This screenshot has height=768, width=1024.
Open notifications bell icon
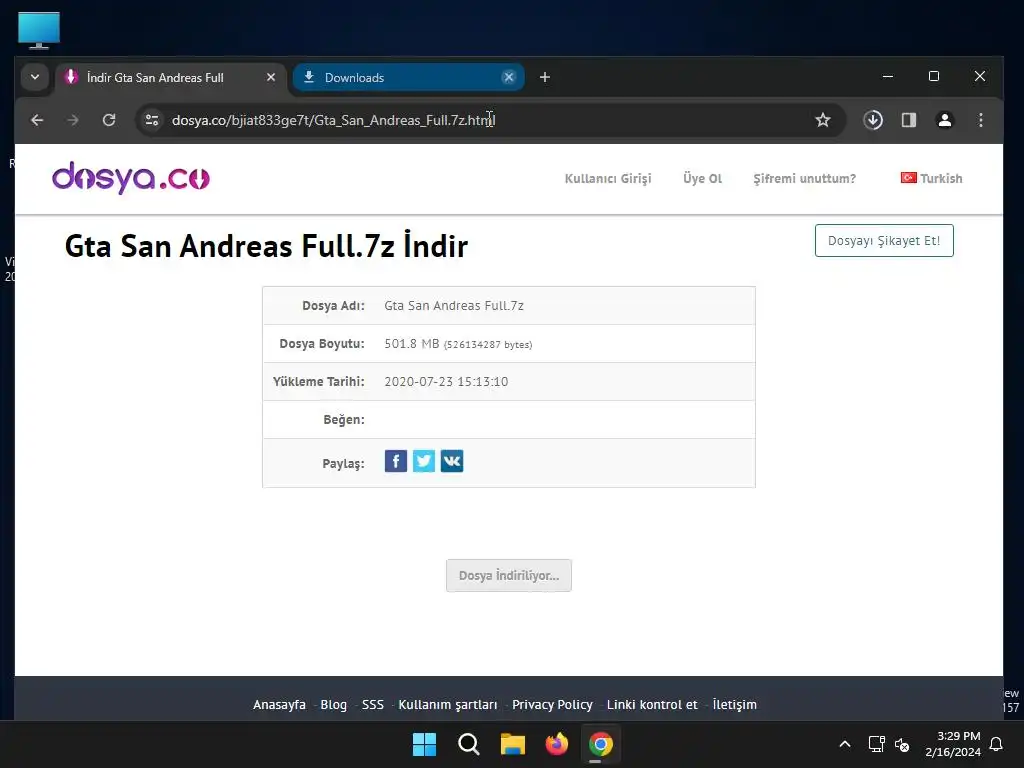[997, 744]
